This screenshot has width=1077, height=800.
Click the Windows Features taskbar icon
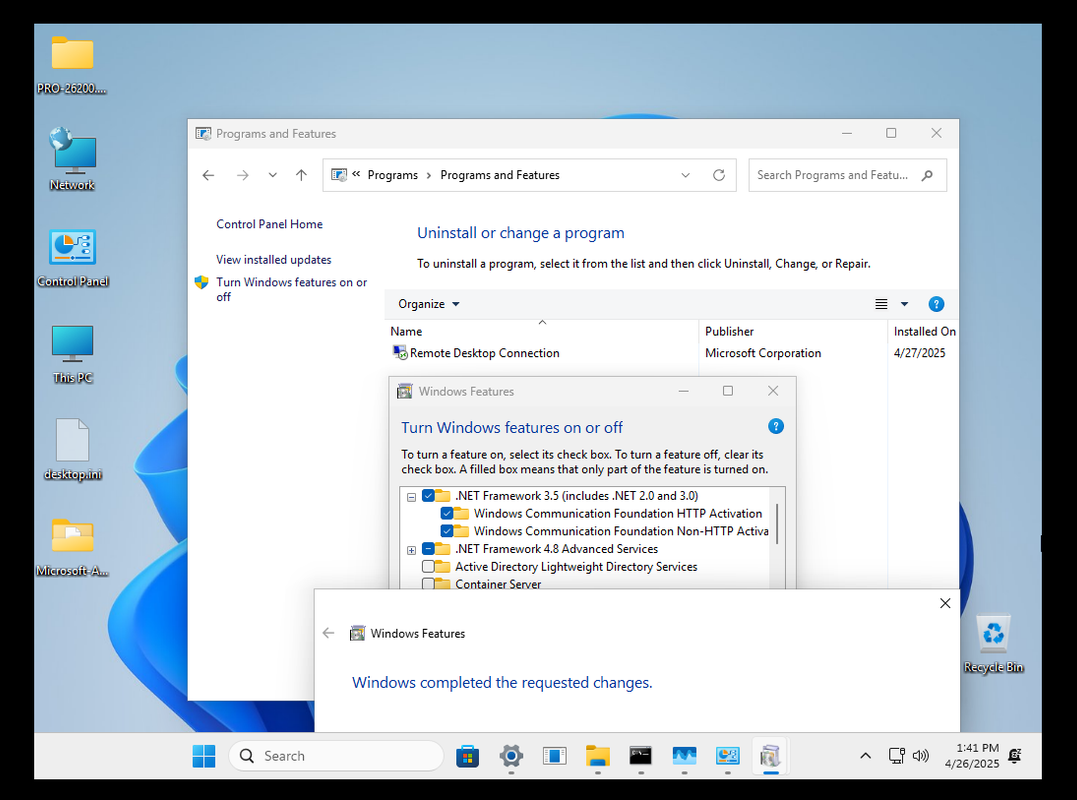771,756
